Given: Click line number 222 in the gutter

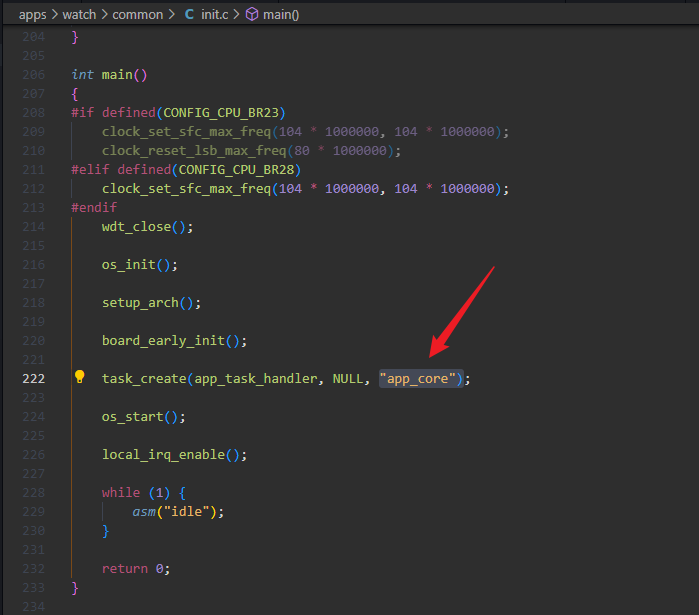Looking at the screenshot, I should click(33, 379).
